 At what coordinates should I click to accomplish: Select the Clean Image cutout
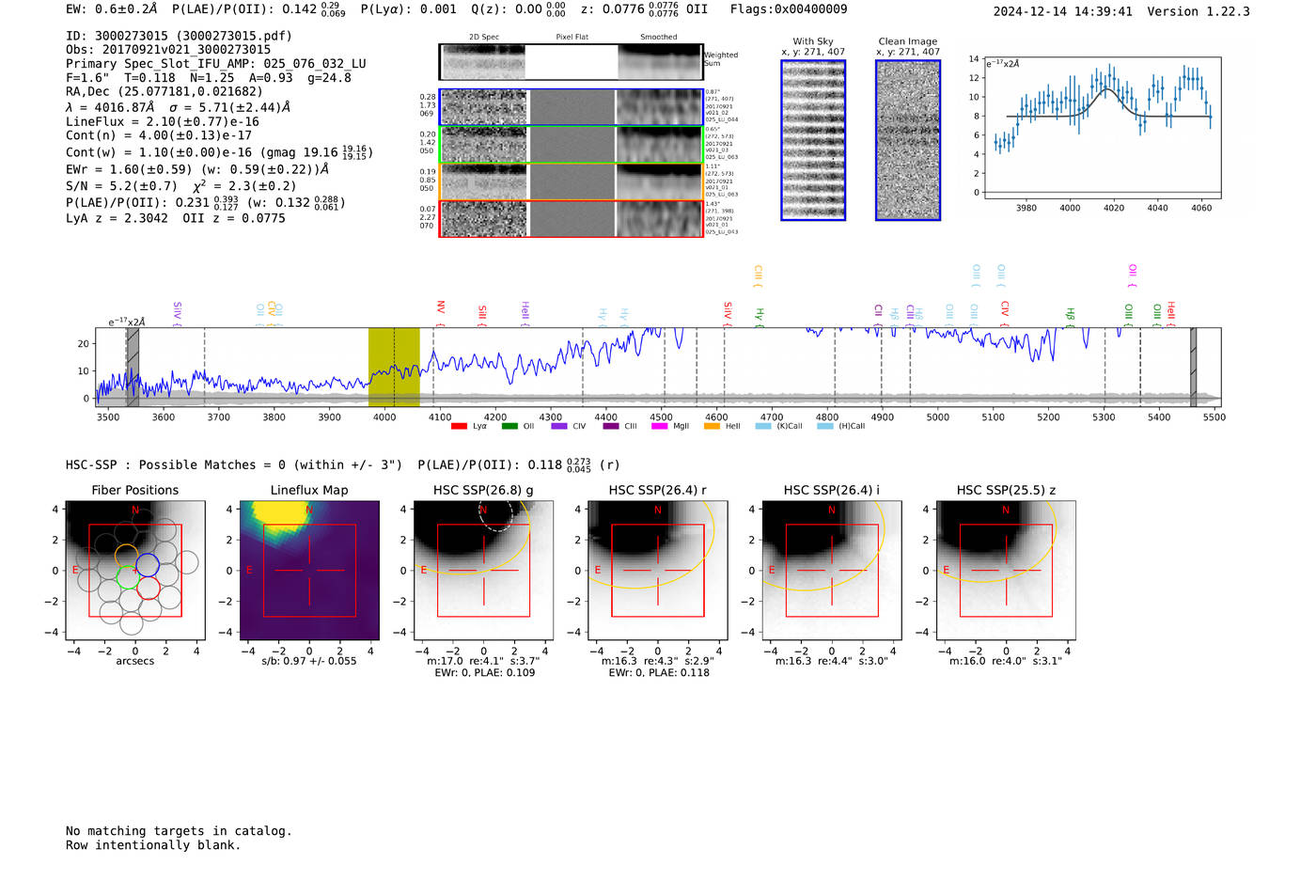point(908,140)
